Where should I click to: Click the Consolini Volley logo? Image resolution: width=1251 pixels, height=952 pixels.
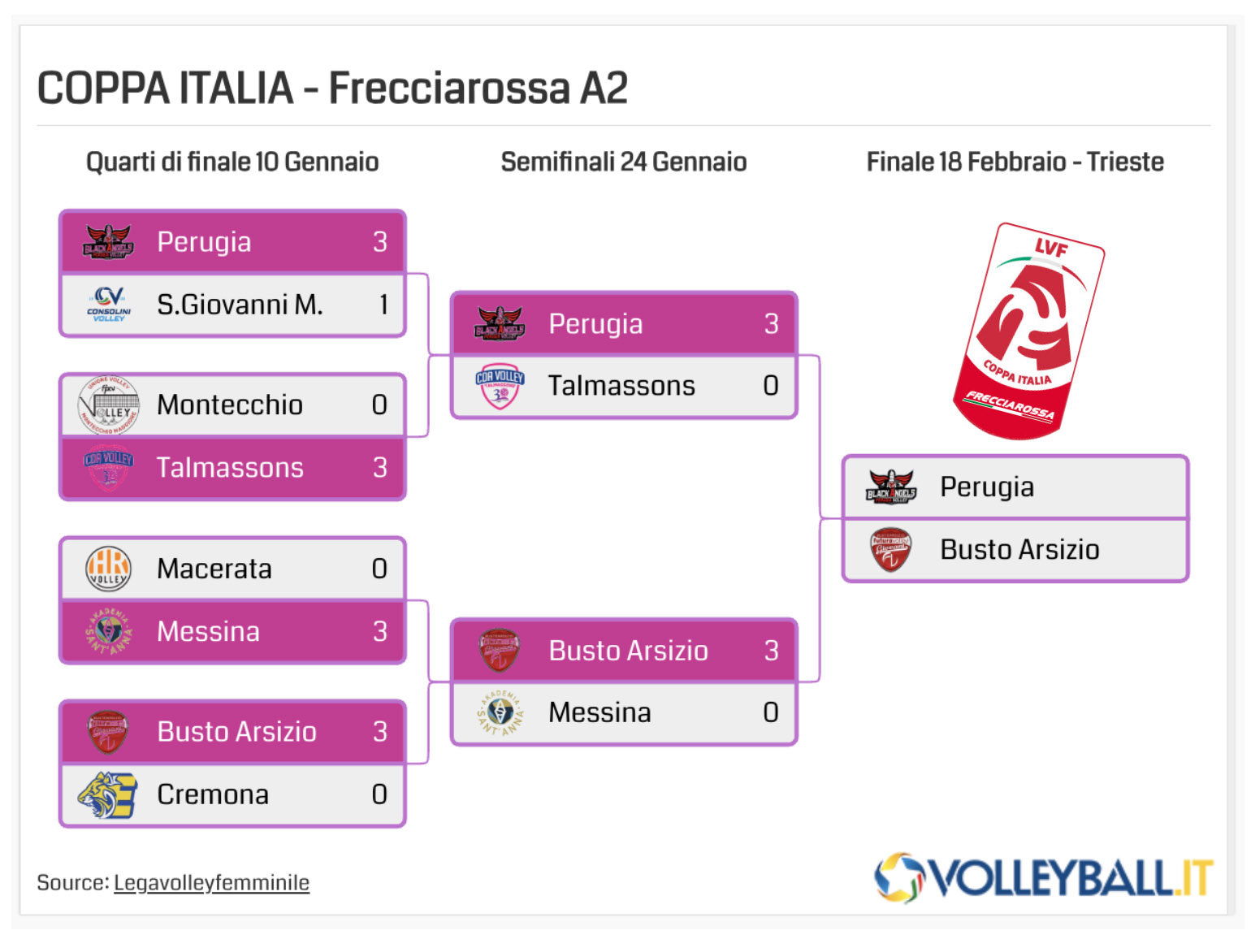[x=109, y=305]
